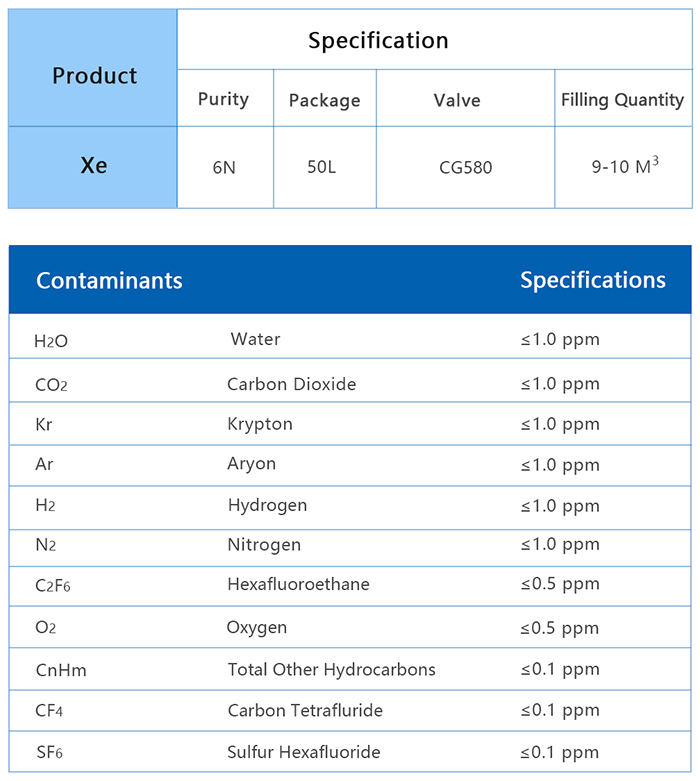Viewport: 700px width, 781px height.
Task: Select the 50L package value
Action: [322, 167]
